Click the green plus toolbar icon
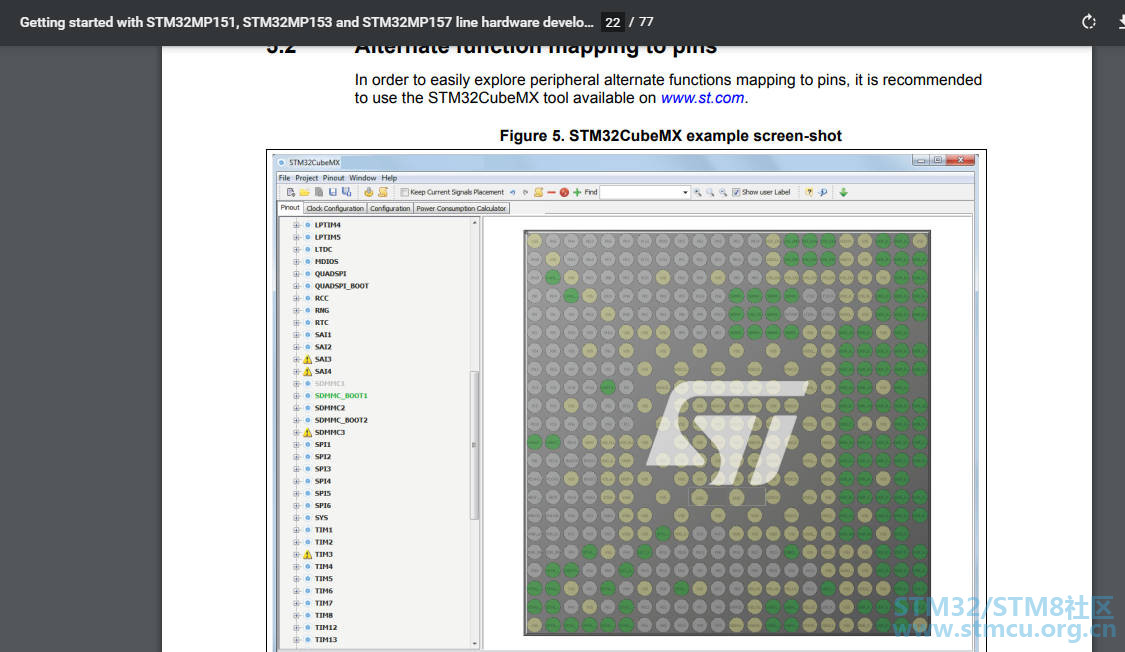The width and height of the screenshot is (1125, 652). (577, 192)
